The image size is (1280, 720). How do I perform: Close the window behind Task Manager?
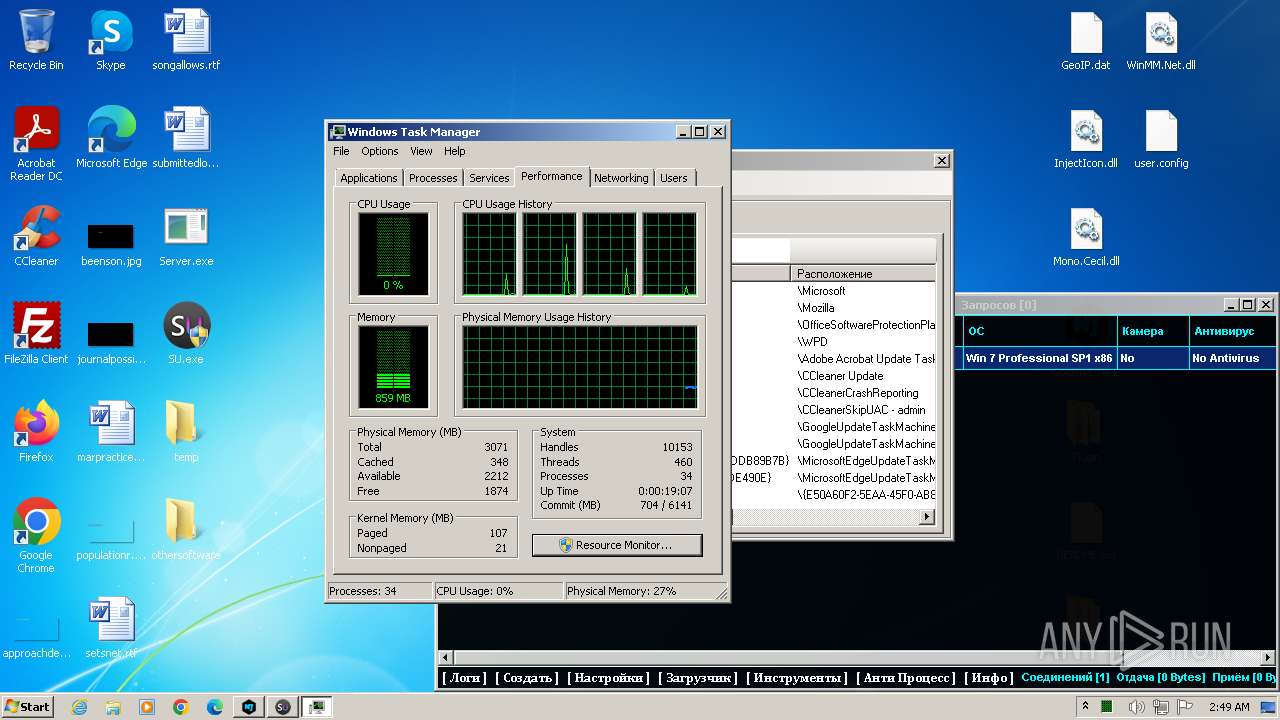tap(941, 160)
